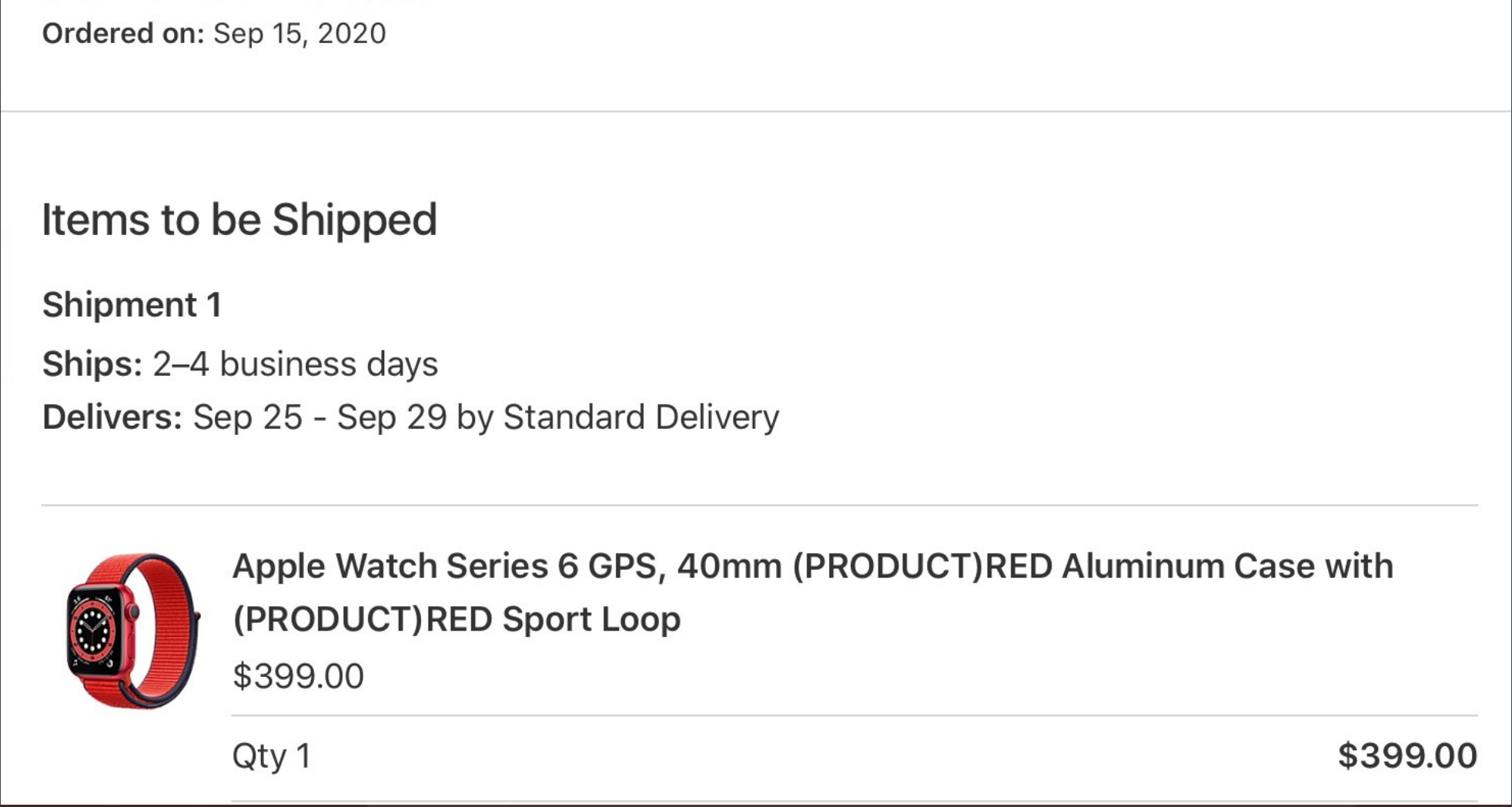
Task: Click the red watch band in product image
Action: pos(164,631)
